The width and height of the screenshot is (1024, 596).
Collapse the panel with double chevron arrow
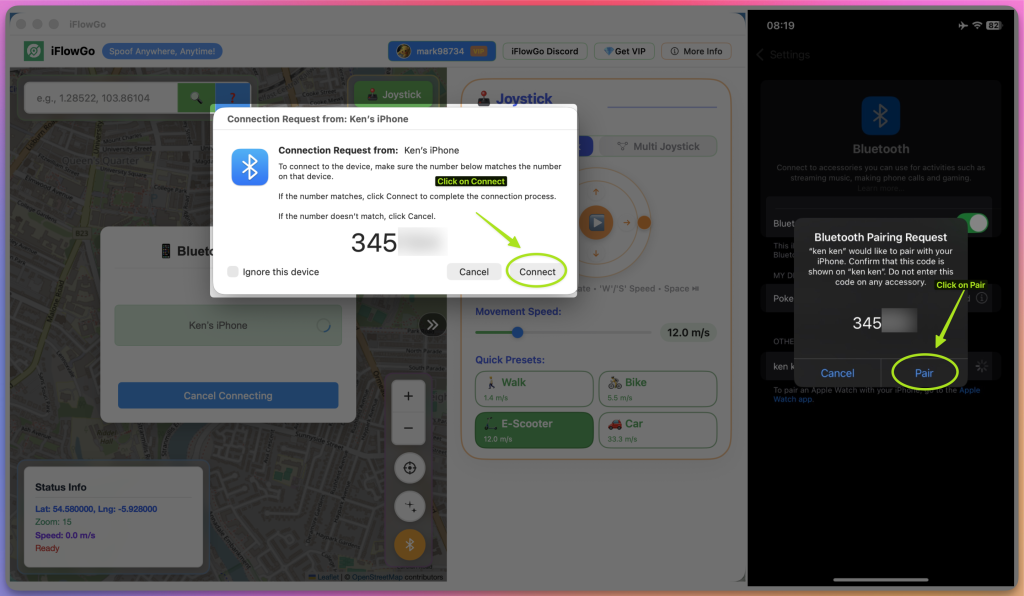[432, 324]
